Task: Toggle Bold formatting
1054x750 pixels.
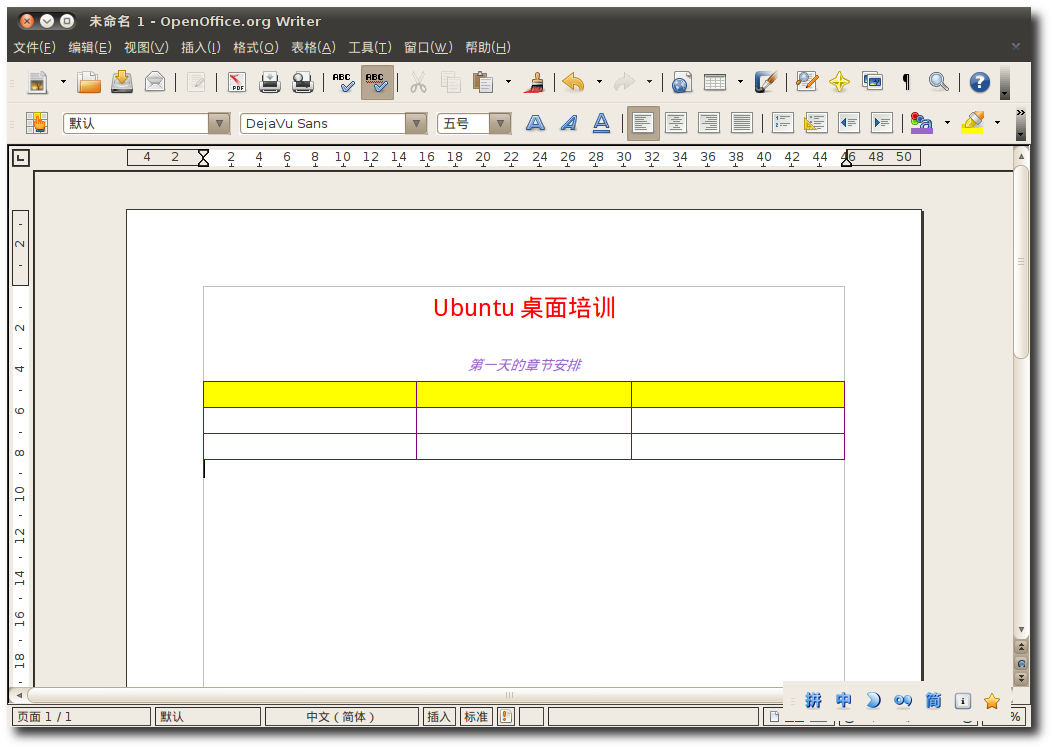Action: tap(535, 123)
